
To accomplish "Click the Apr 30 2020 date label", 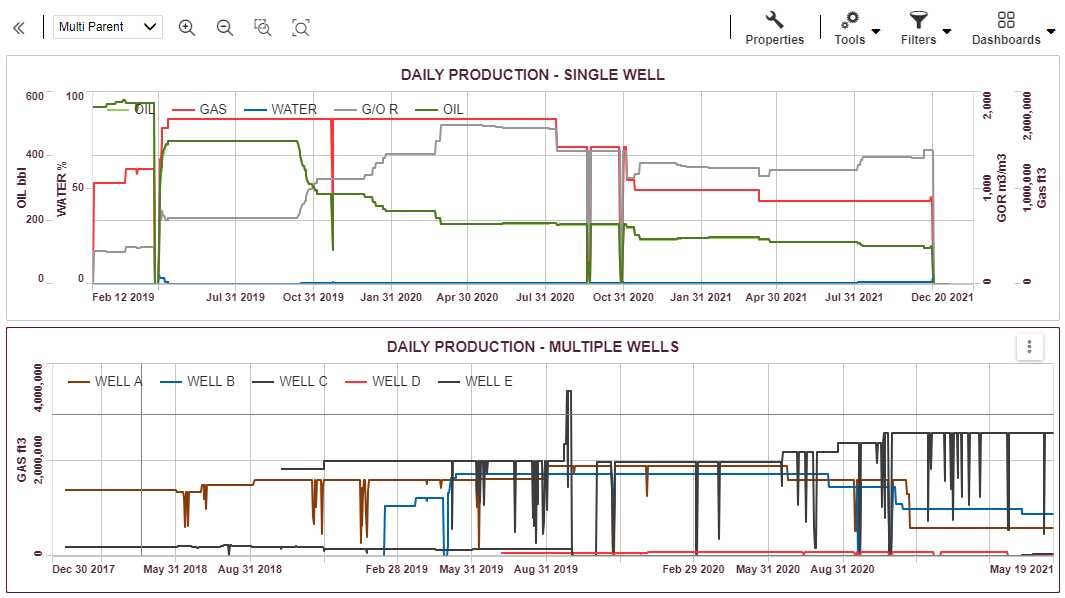I will (x=467, y=298).
